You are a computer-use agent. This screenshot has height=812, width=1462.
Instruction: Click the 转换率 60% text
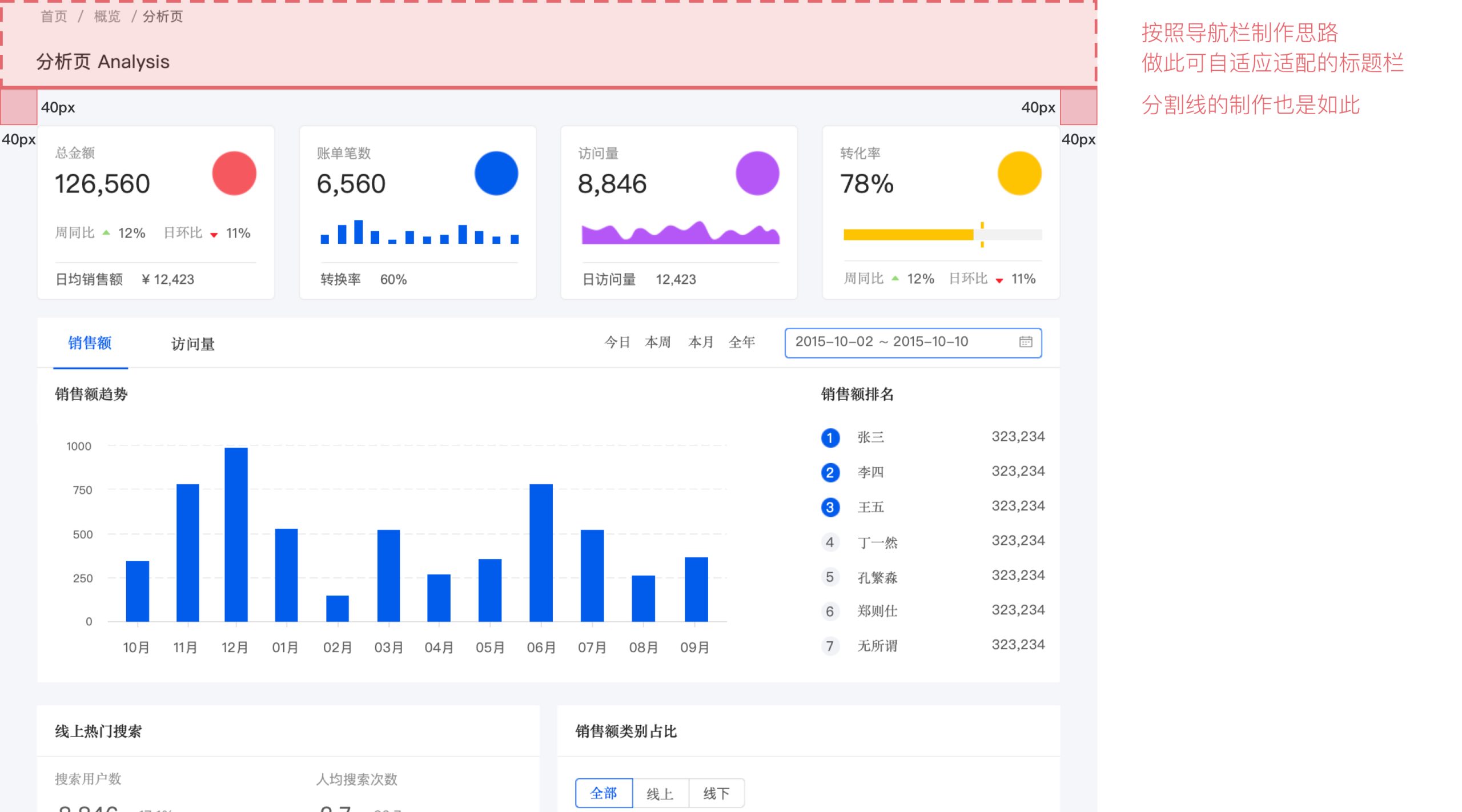tap(363, 279)
